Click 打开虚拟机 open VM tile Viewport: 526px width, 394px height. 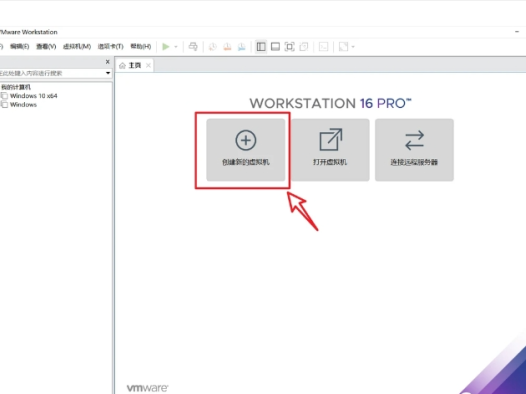(330, 150)
